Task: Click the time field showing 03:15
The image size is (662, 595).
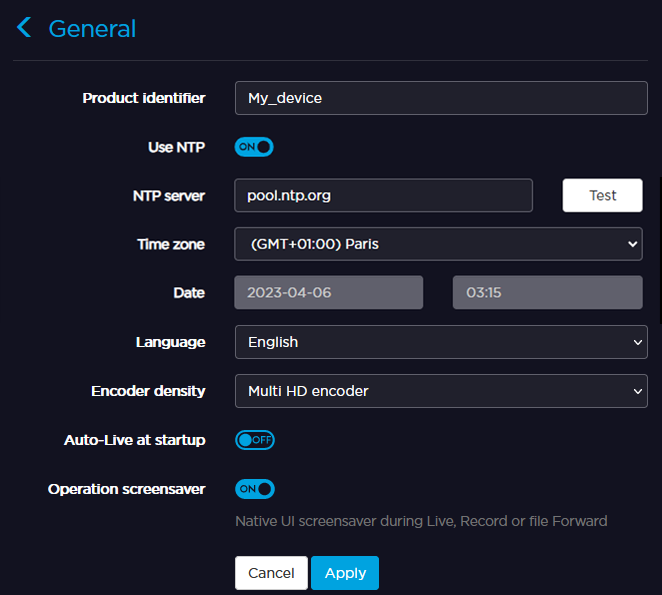Action: [x=547, y=293]
